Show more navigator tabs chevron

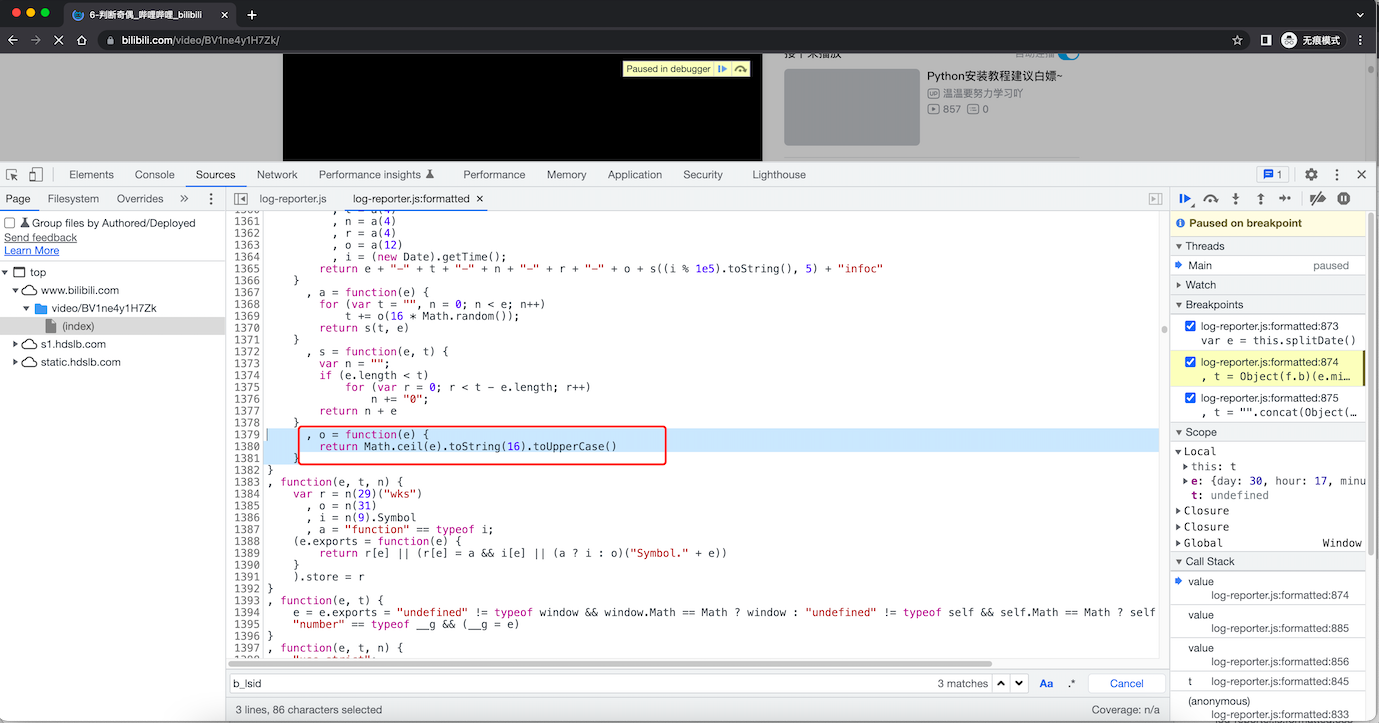pos(184,199)
